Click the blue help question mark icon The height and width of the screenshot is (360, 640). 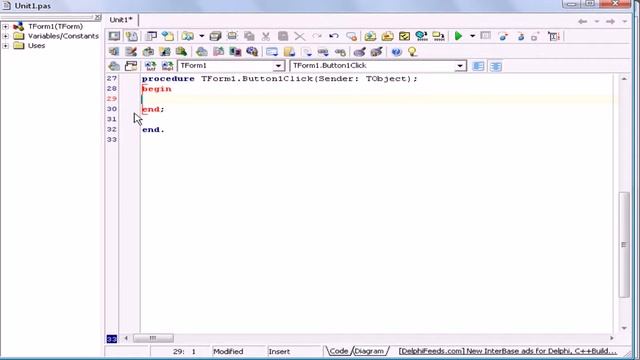click(x=396, y=52)
